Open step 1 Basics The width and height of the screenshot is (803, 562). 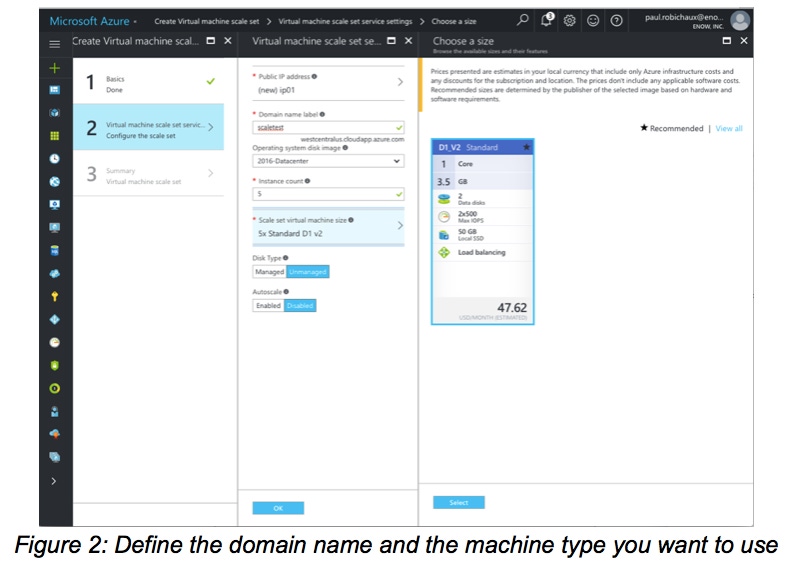(149, 82)
